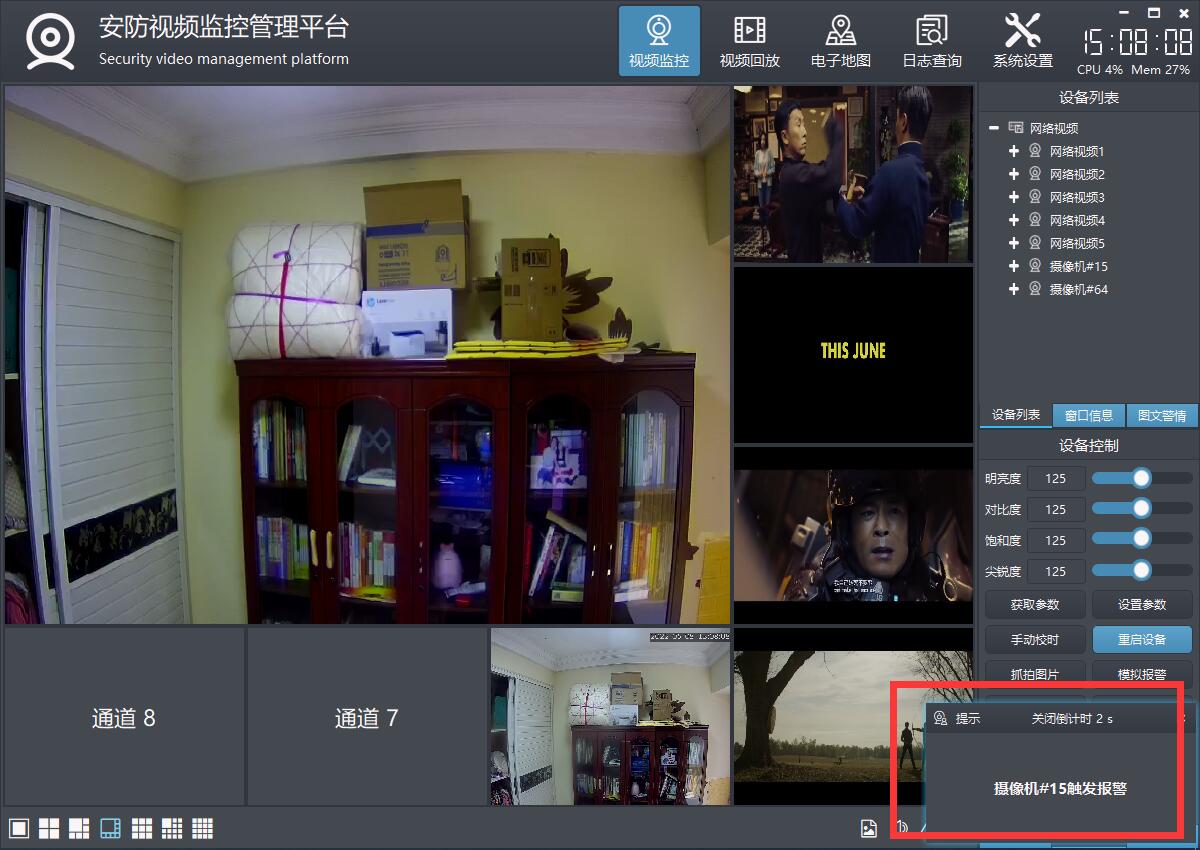Select single-window layout icon in bottom bar
The width and height of the screenshot is (1200, 850).
18,828
